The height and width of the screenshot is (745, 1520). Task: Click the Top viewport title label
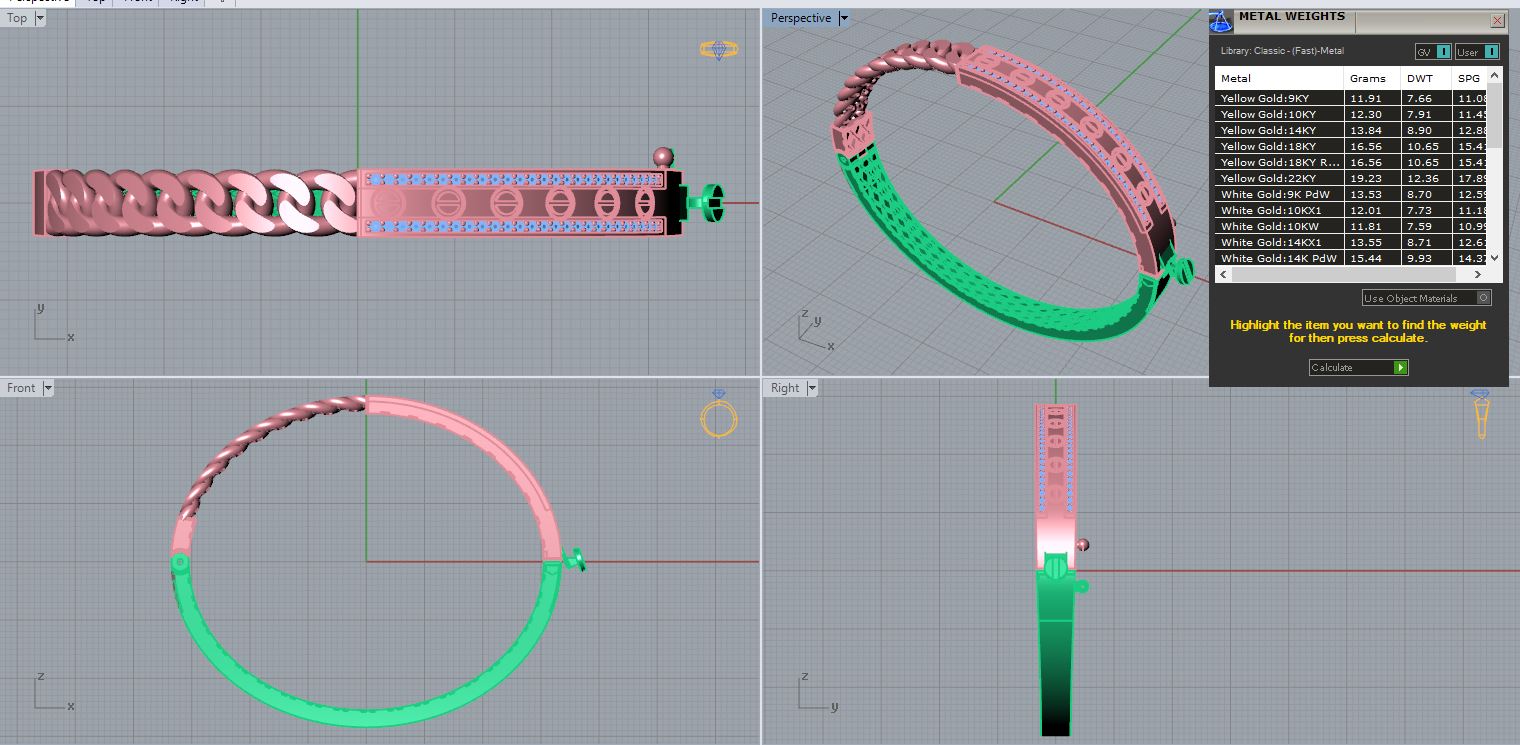17,18
